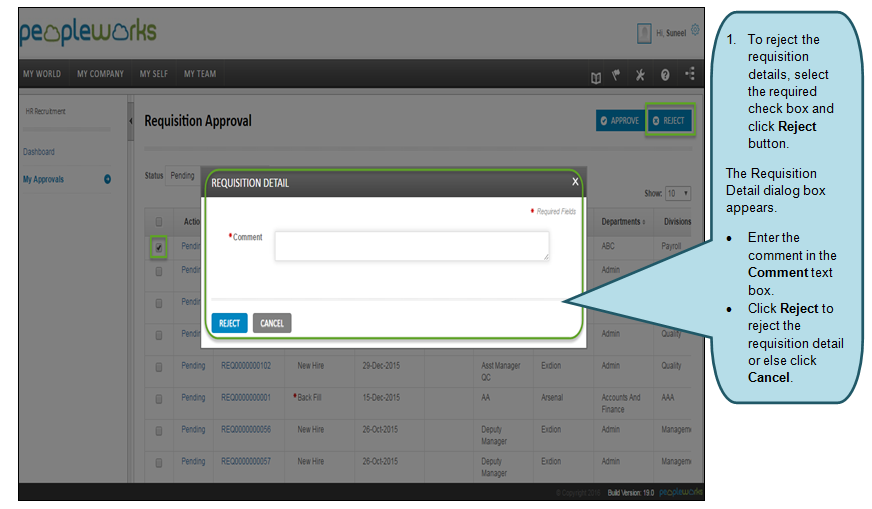Click the AAA division cell
The image size is (872, 509).
(667, 397)
